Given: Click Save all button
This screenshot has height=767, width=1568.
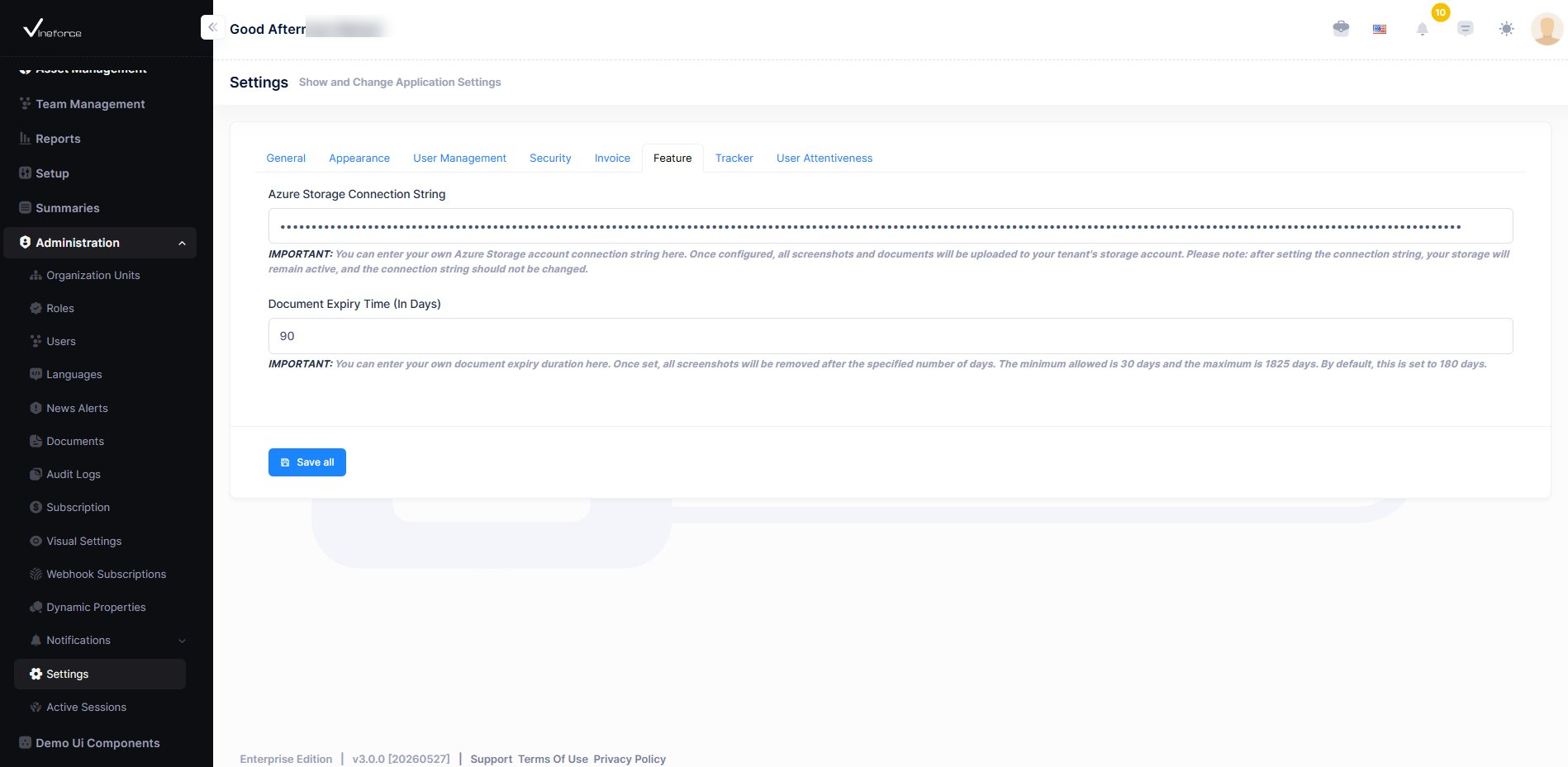Looking at the screenshot, I should pyautogui.click(x=307, y=462).
